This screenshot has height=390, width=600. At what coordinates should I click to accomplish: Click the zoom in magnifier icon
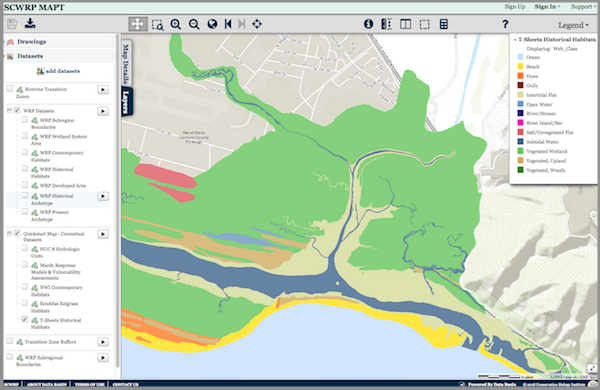pos(176,24)
